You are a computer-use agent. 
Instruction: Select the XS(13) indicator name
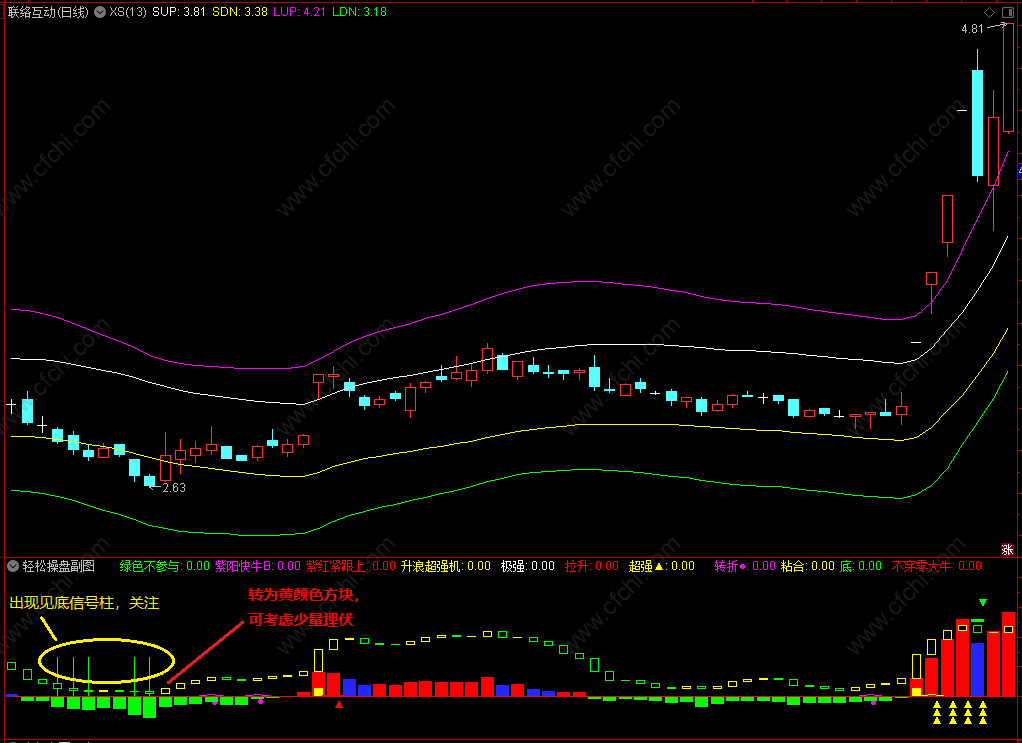[128, 12]
